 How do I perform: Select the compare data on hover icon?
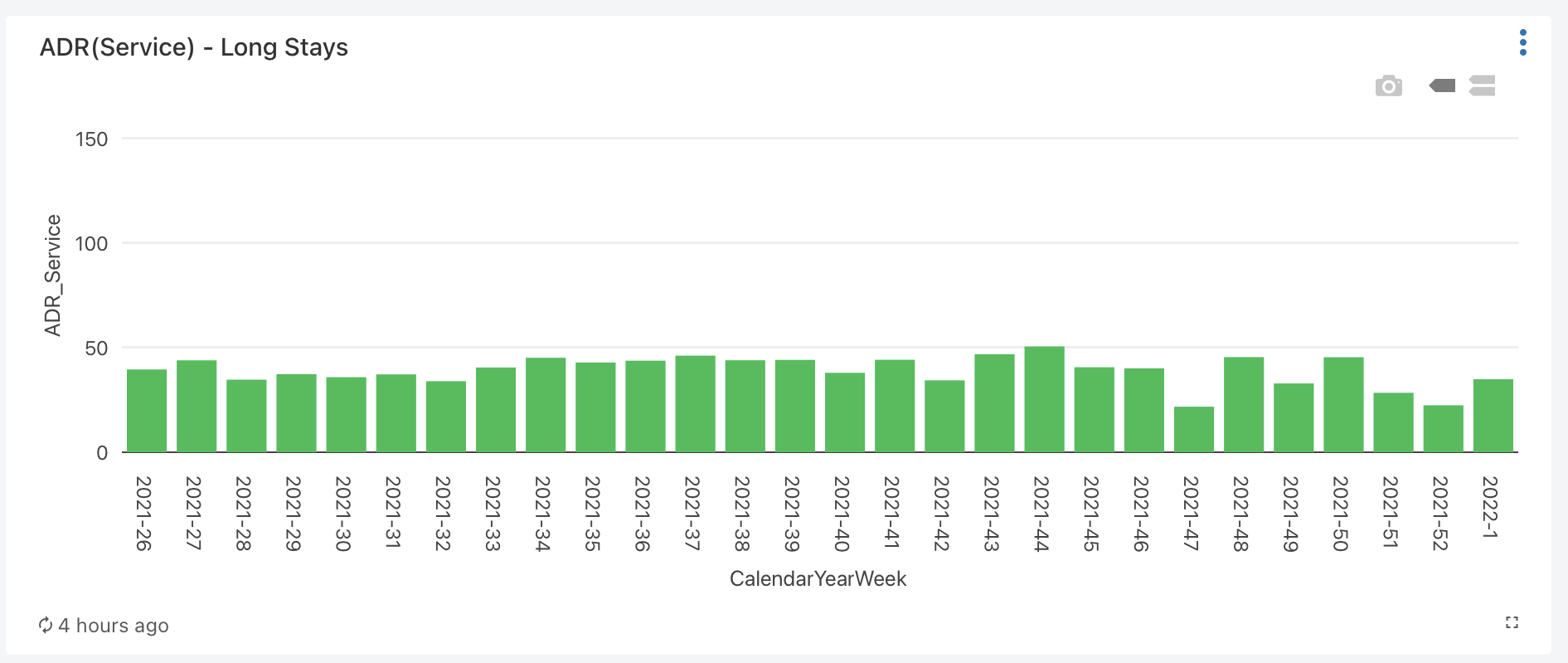click(1482, 85)
